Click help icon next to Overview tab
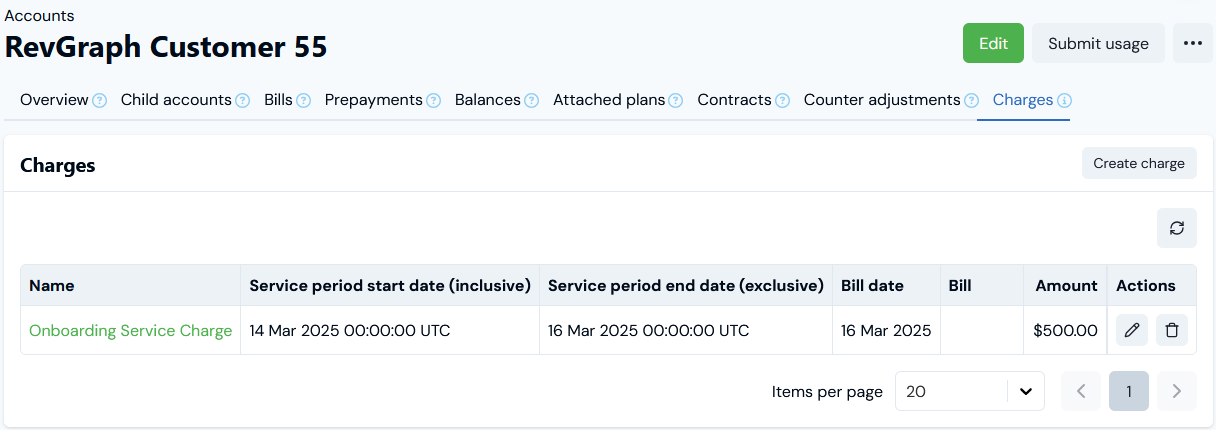The height and width of the screenshot is (430, 1216). pos(100,101)
